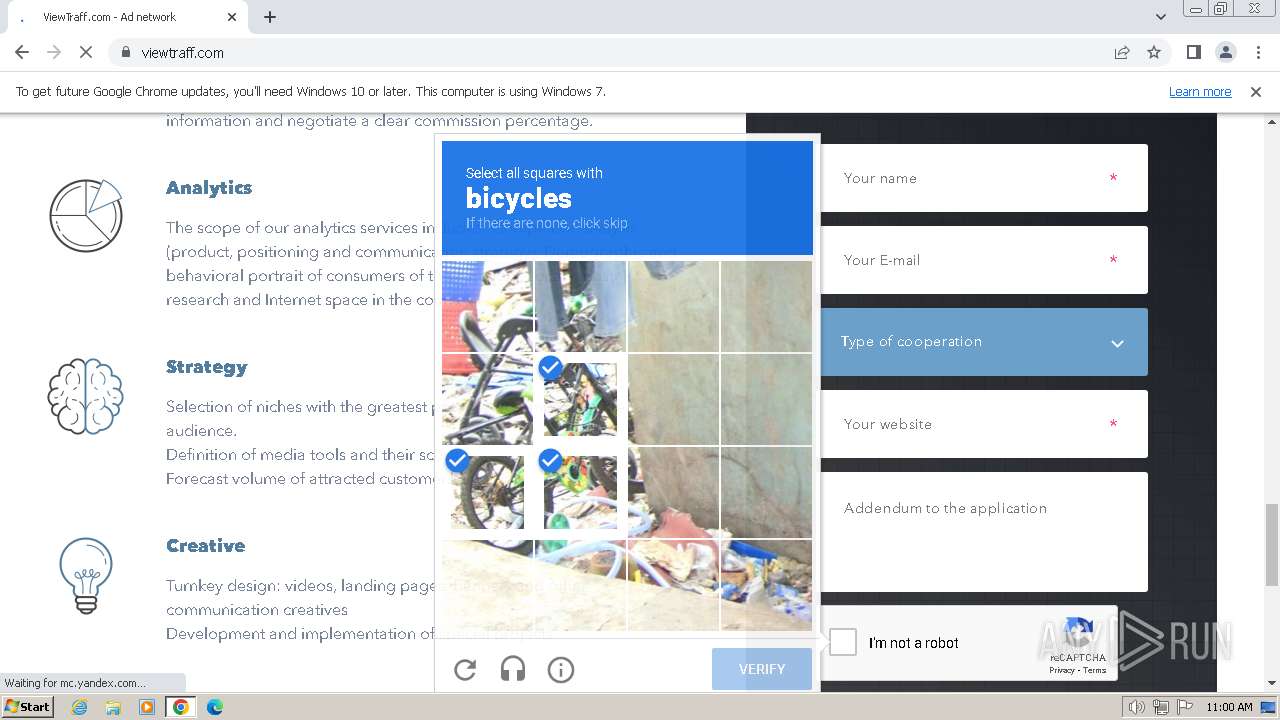Open the system volume icon
Image resolution: width=1280 pixels, height=720 pixels.
pyautogui.click(x=1136, y=707)
